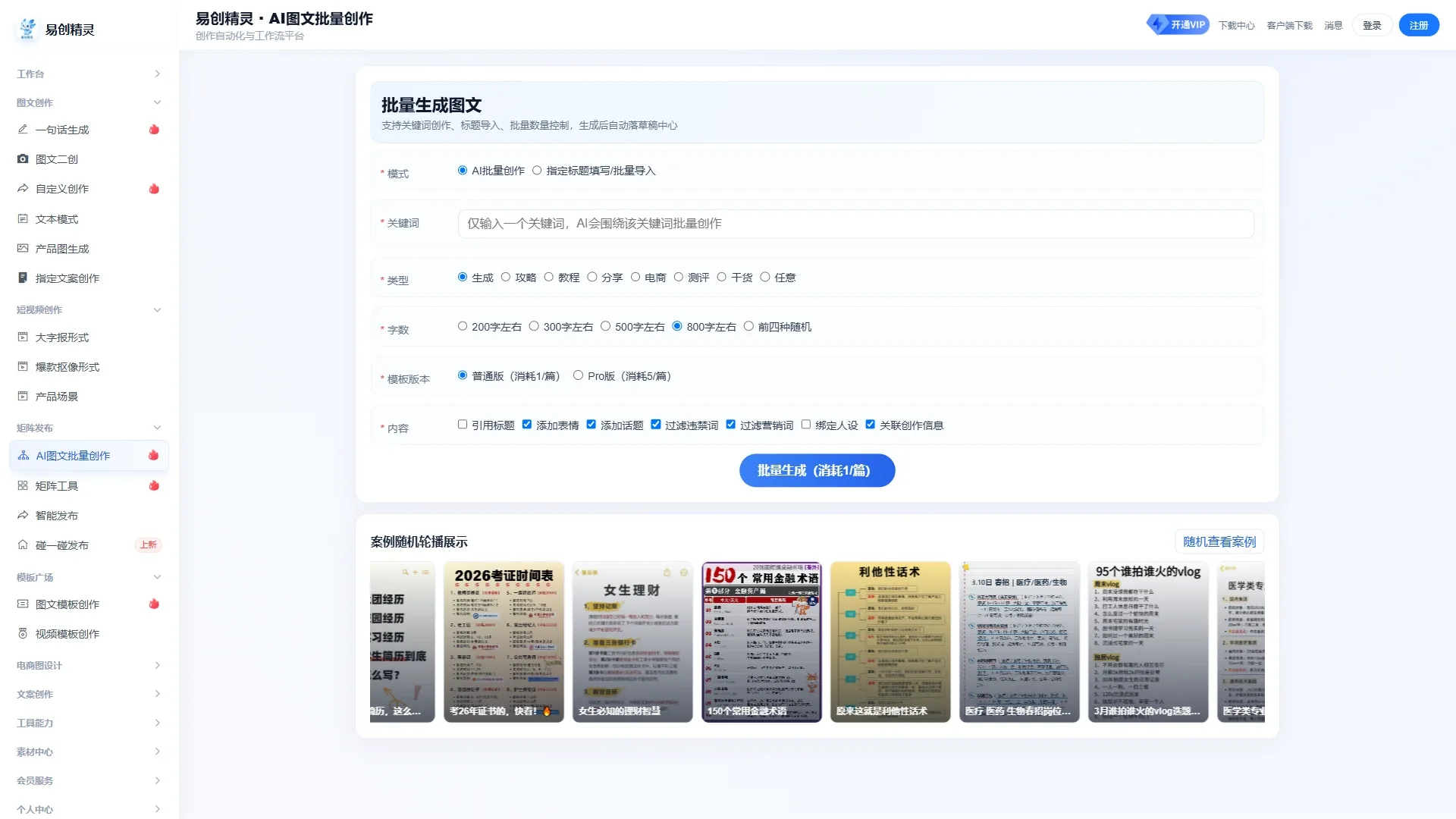Viewport: 1456px width, 819px height.
Task: Open the 150个常用金融术语 case thumbnail
Action: [761, 642]
